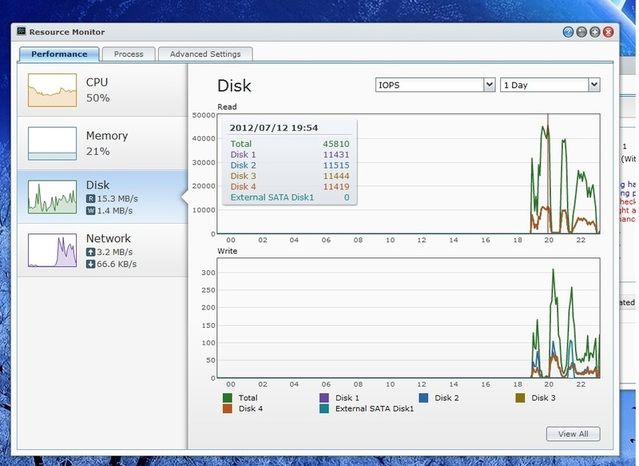
Task: Open the Performance tab
Action: [x=59, y=54]
